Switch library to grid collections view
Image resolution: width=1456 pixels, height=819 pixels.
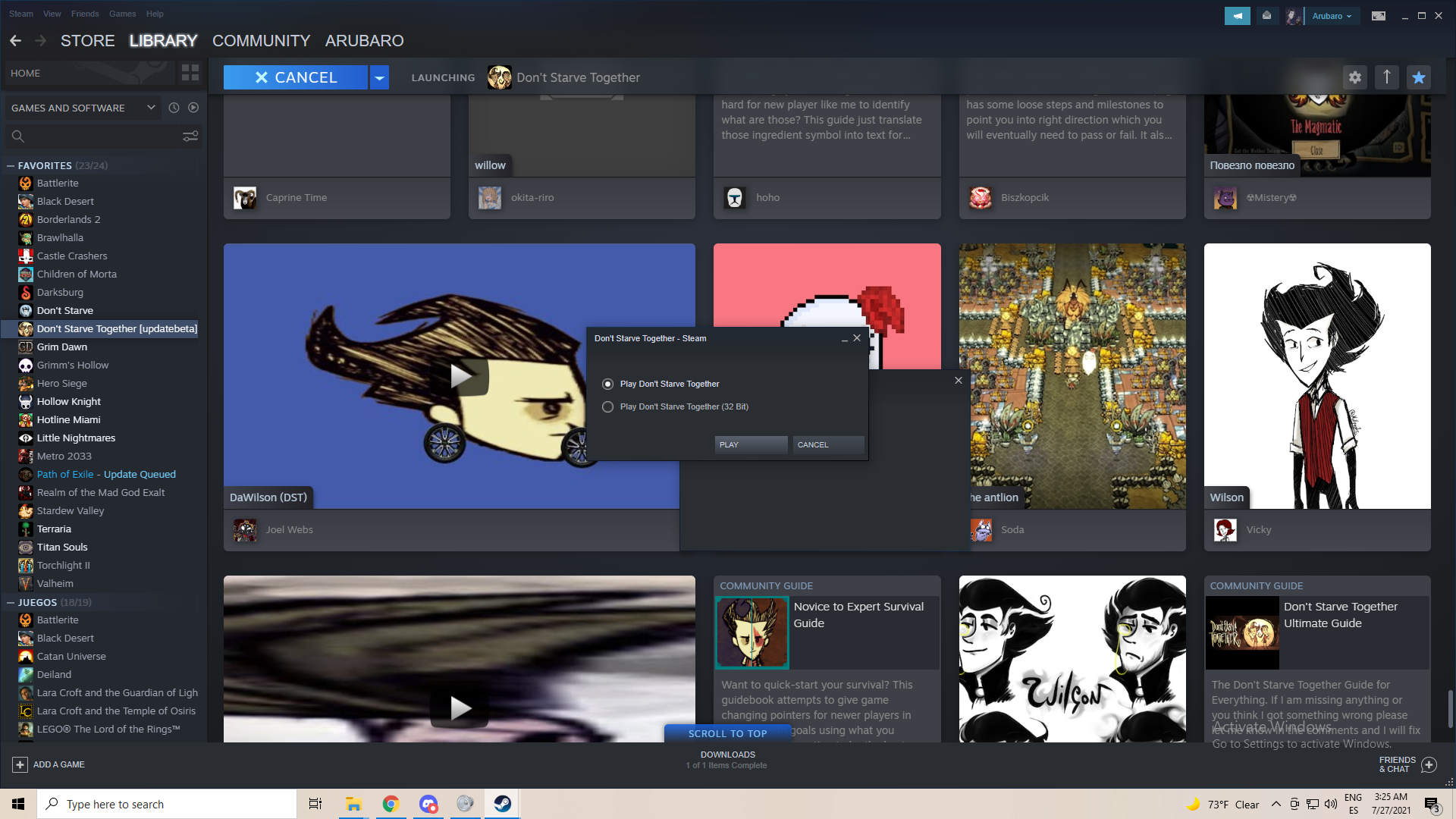(x=190, y=73)
